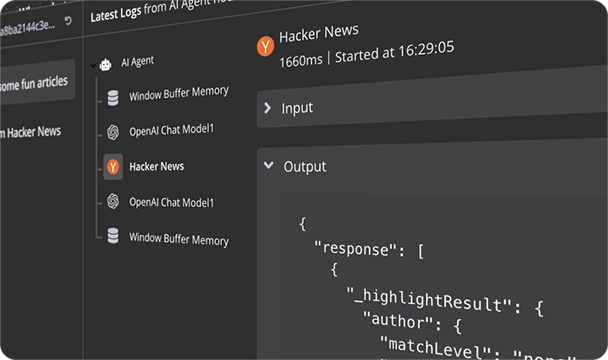Select the Hacker News log entry

pos(157,166)
